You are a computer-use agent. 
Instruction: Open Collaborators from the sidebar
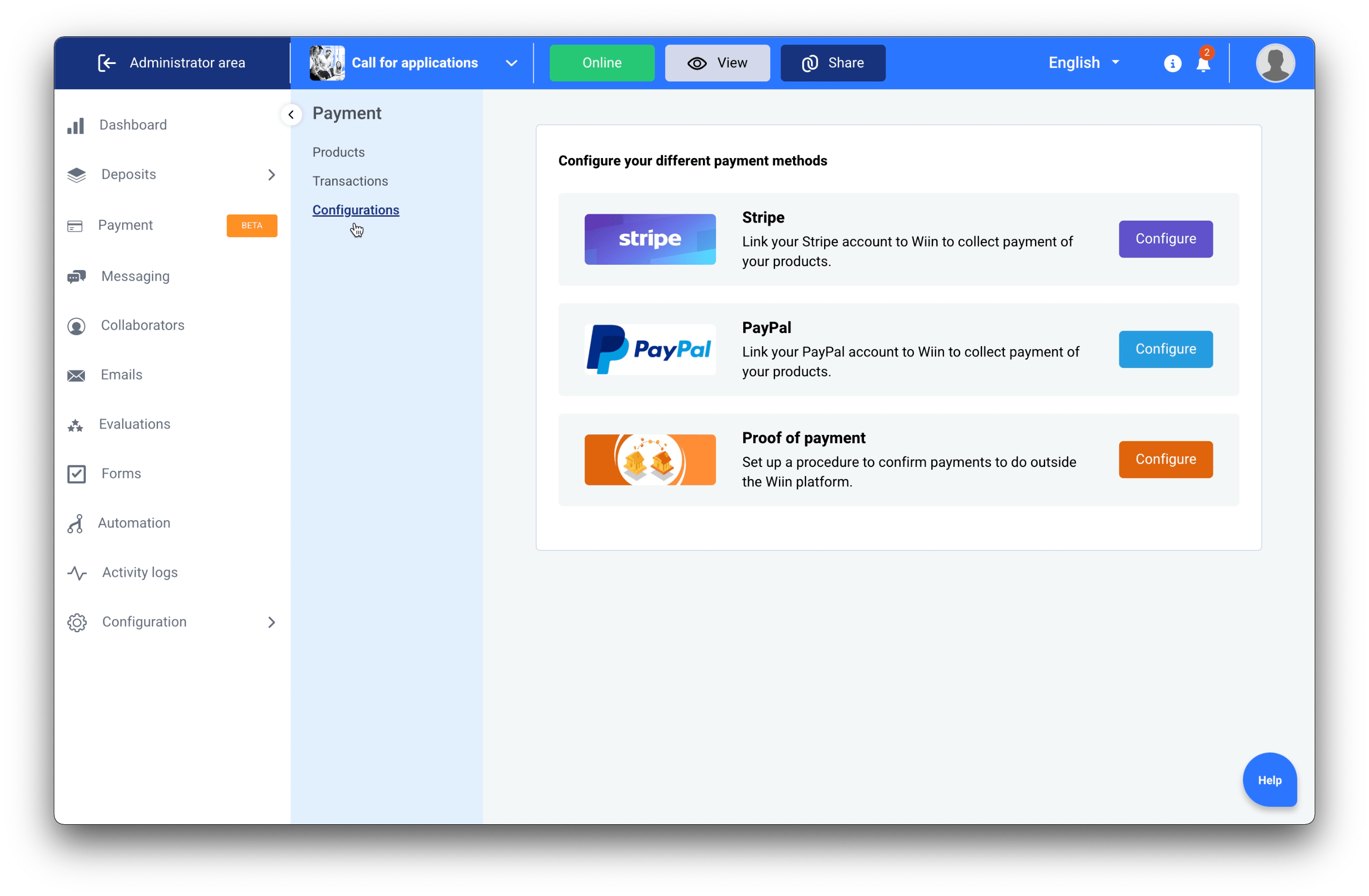pyautogui.click(x=142, y=326)
